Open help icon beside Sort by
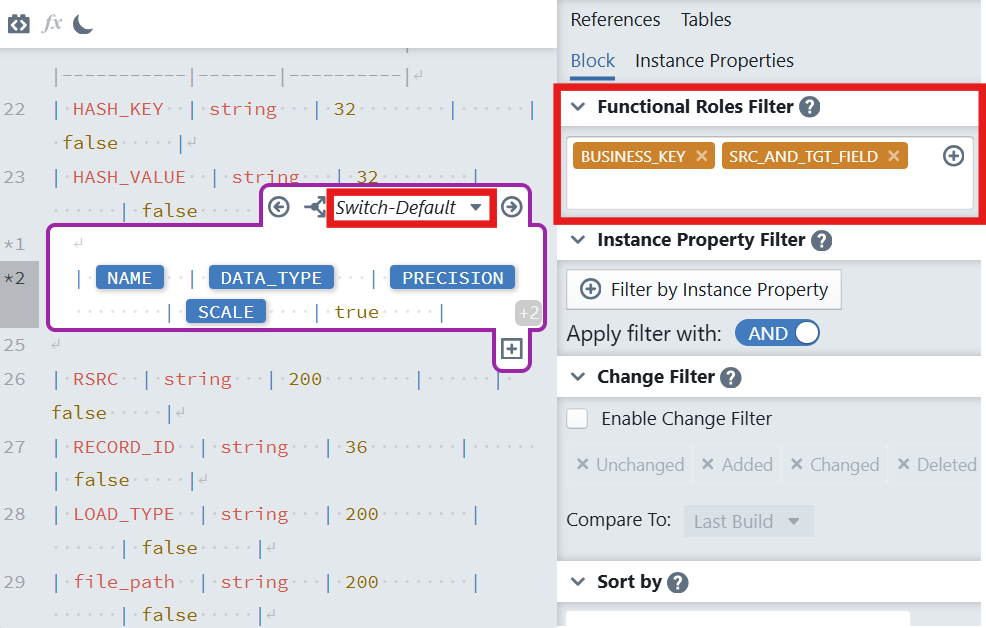986x628 pixels. point(677,582)
